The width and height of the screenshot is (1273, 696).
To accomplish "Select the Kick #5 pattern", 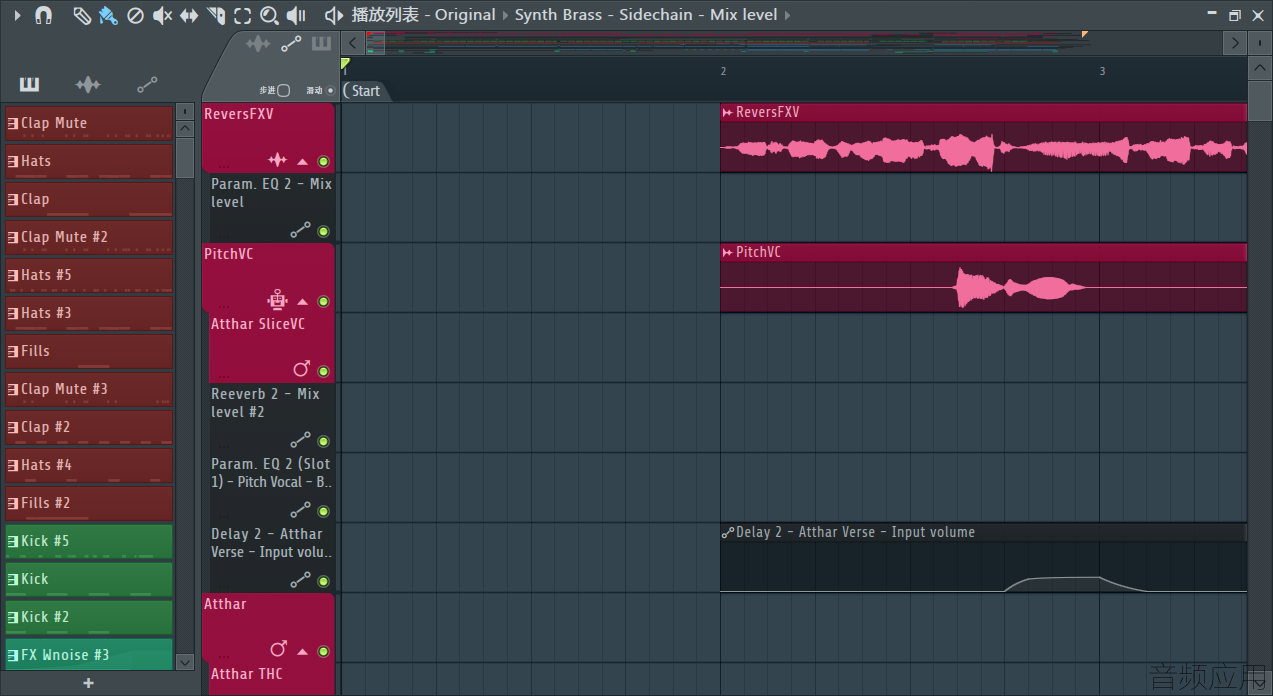I will [89, 541].
